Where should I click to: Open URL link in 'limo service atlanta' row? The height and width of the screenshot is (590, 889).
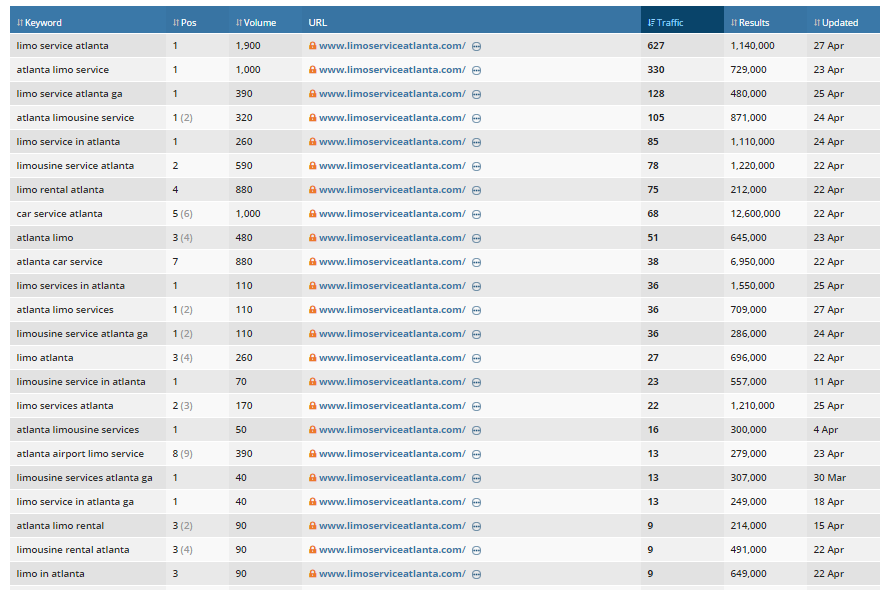coord(392,46)
